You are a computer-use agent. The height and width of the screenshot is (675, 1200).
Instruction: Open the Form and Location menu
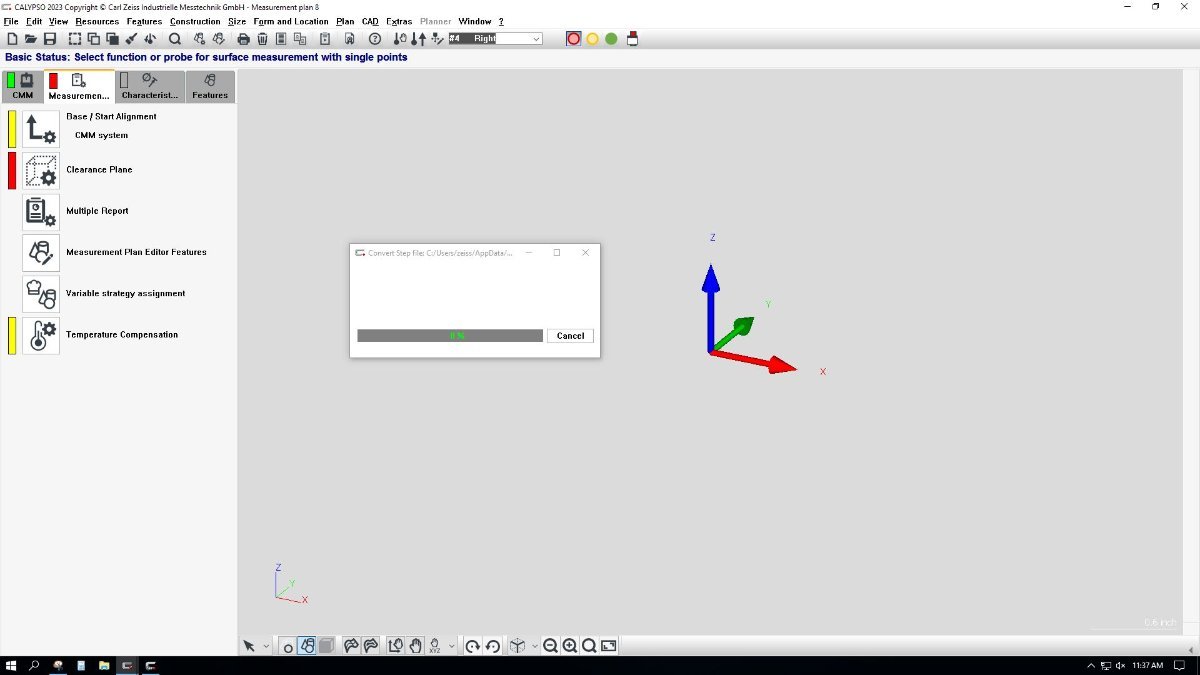291,21
